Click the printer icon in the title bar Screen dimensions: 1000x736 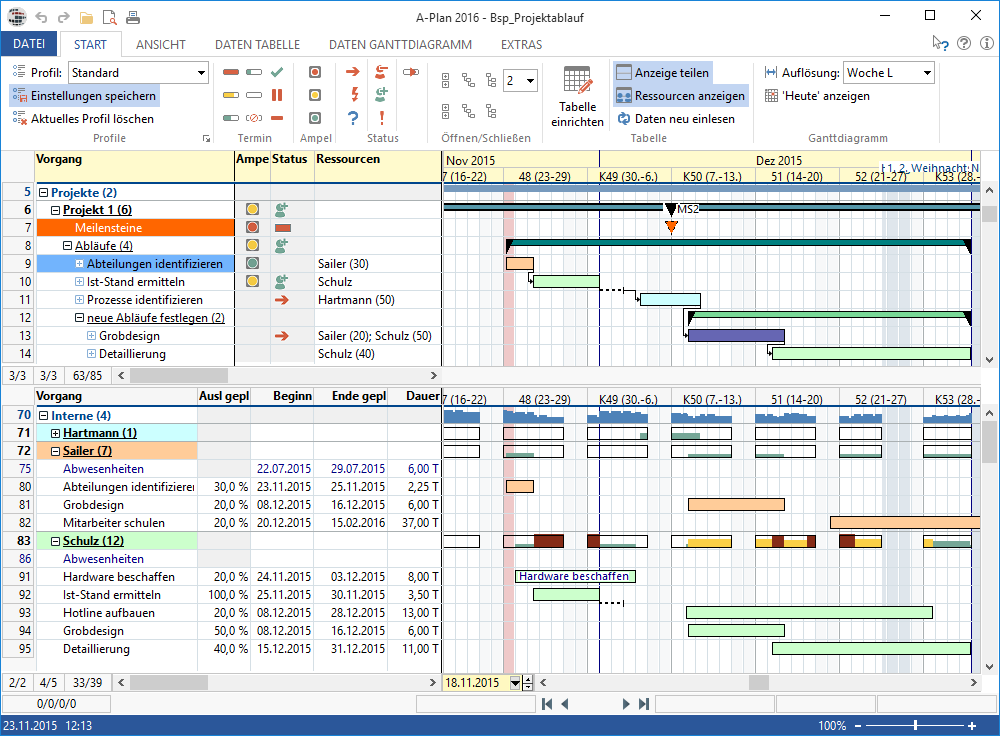[133, 17]
